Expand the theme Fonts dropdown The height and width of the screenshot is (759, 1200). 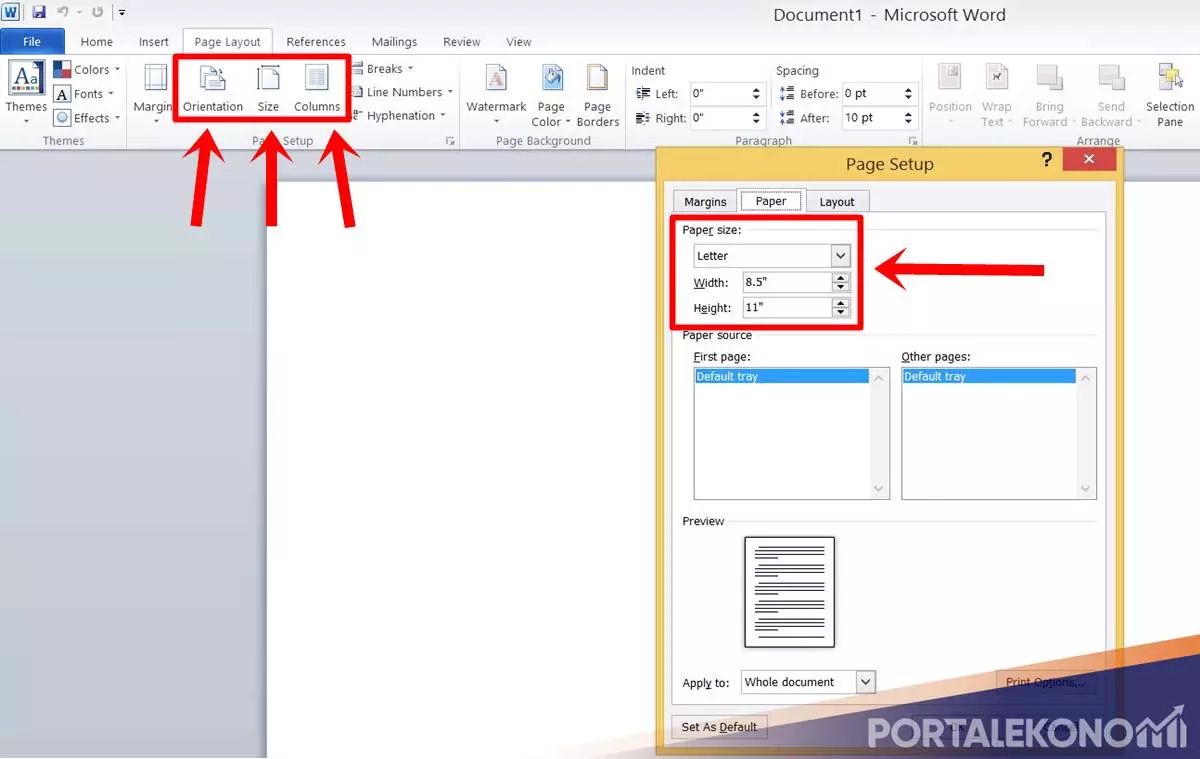click(x=84, y=94)
